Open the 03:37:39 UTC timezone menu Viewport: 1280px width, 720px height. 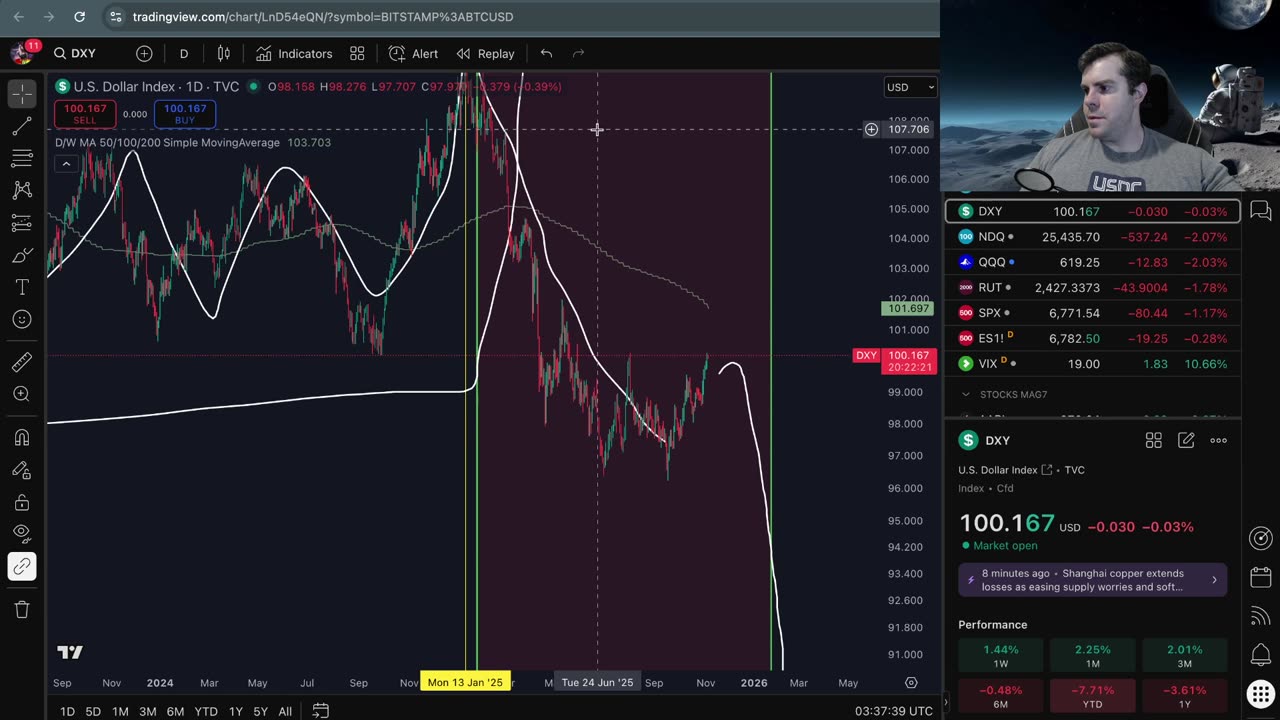894,711
